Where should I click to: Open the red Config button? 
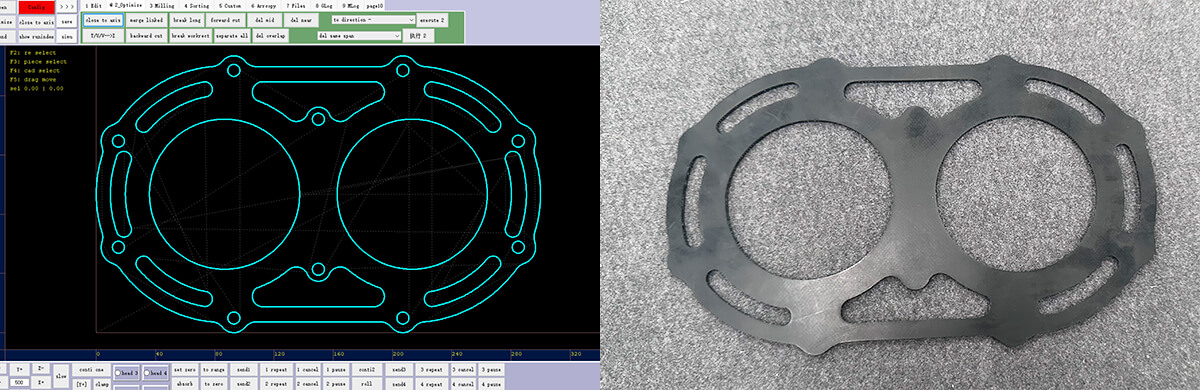point(36,7)
